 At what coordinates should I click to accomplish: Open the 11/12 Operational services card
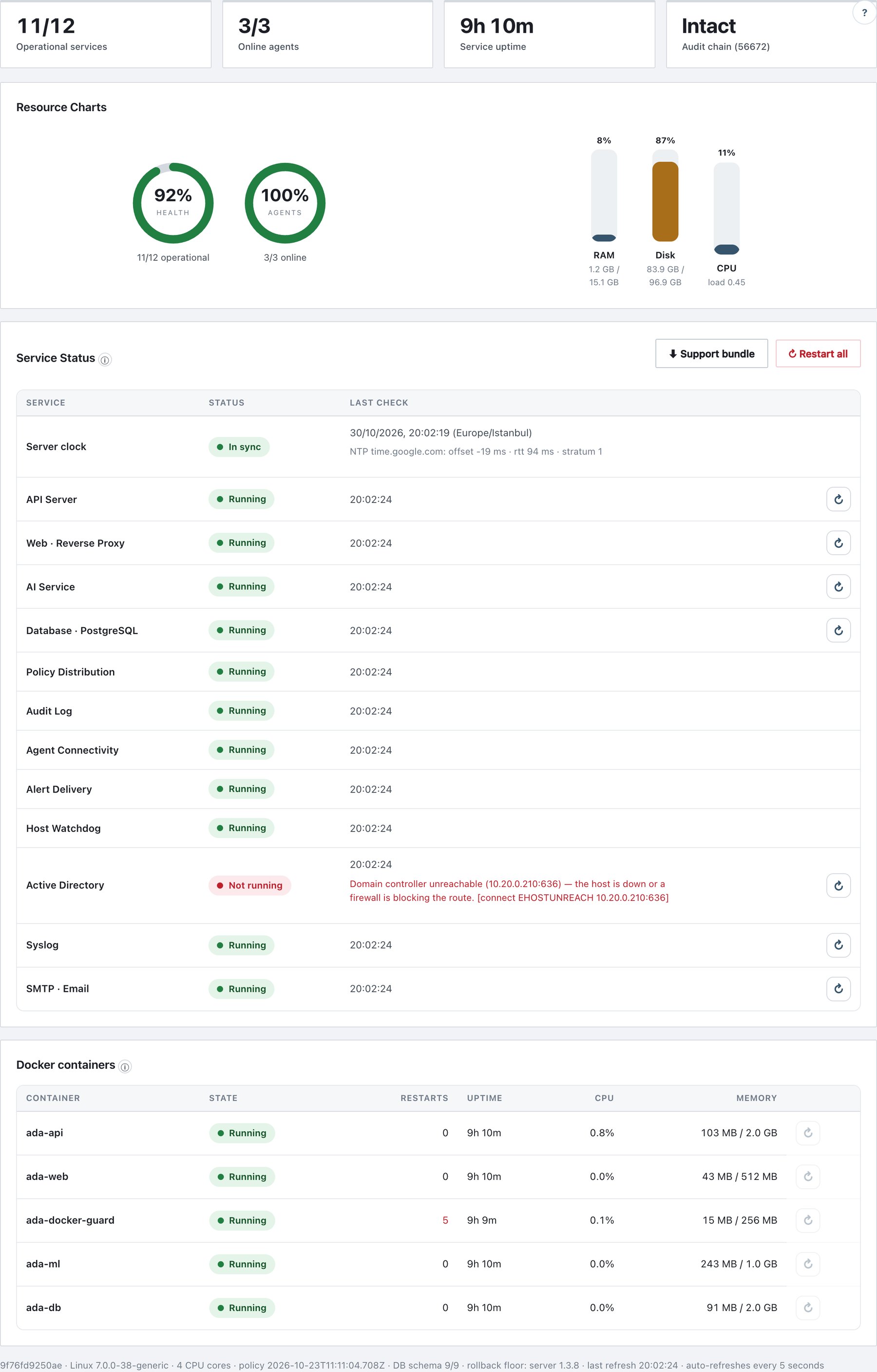[x=106, y=34]
